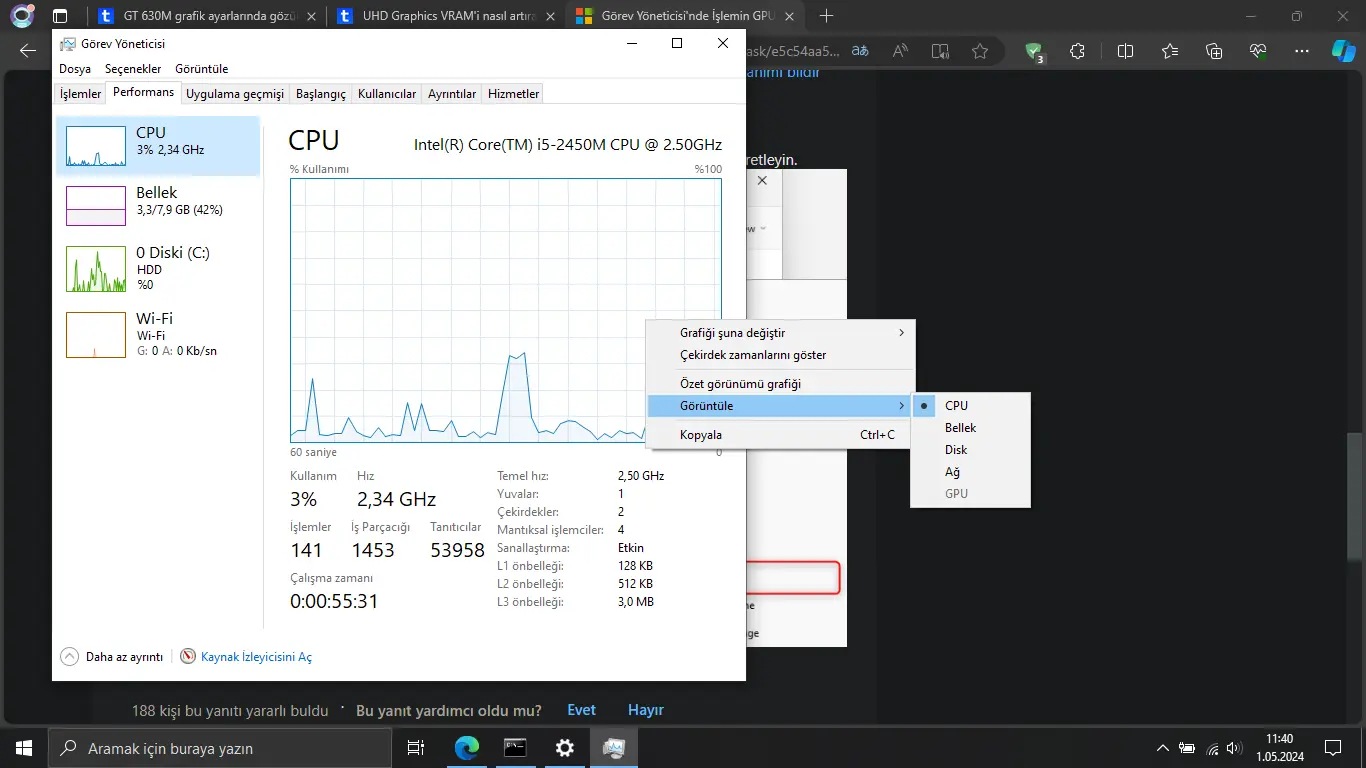Click the Task Manager taskbar icon
1366x768 pixels.
(614, 748)
